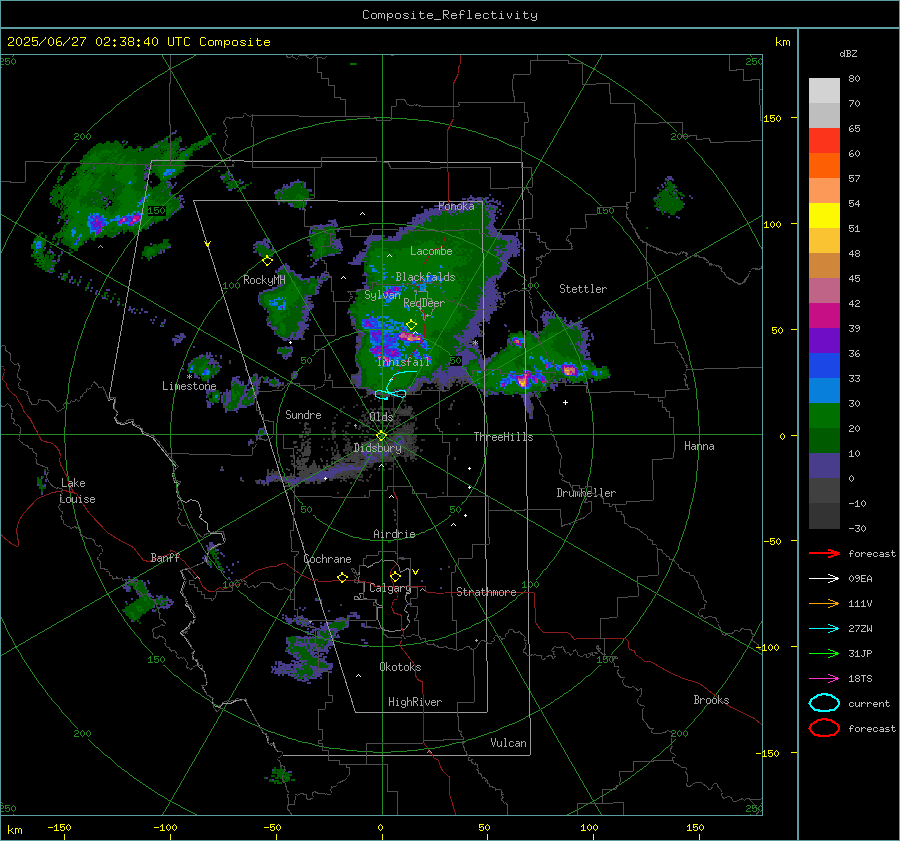Click the Ponoka city label
This screenshot has height=841, width=900.
coord(456,206)
